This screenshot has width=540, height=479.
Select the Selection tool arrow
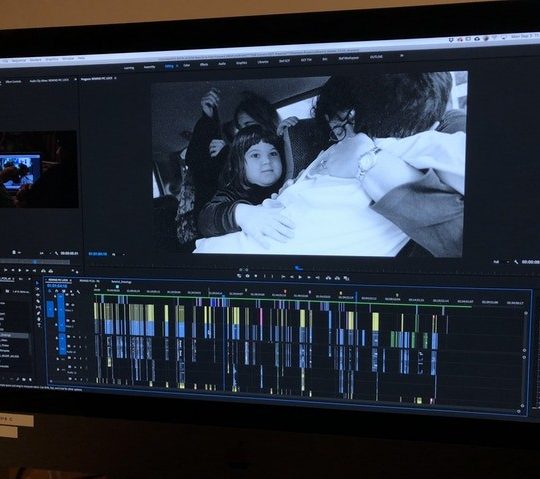[38, 283]
